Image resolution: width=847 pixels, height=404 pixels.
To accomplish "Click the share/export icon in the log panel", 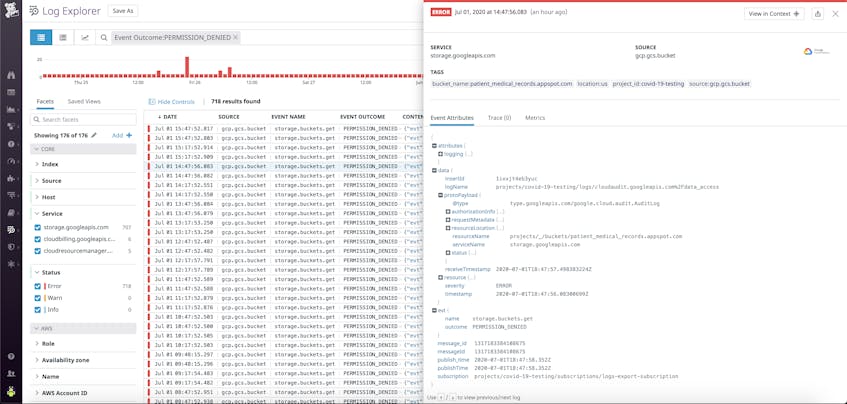I will coord(818,14).
